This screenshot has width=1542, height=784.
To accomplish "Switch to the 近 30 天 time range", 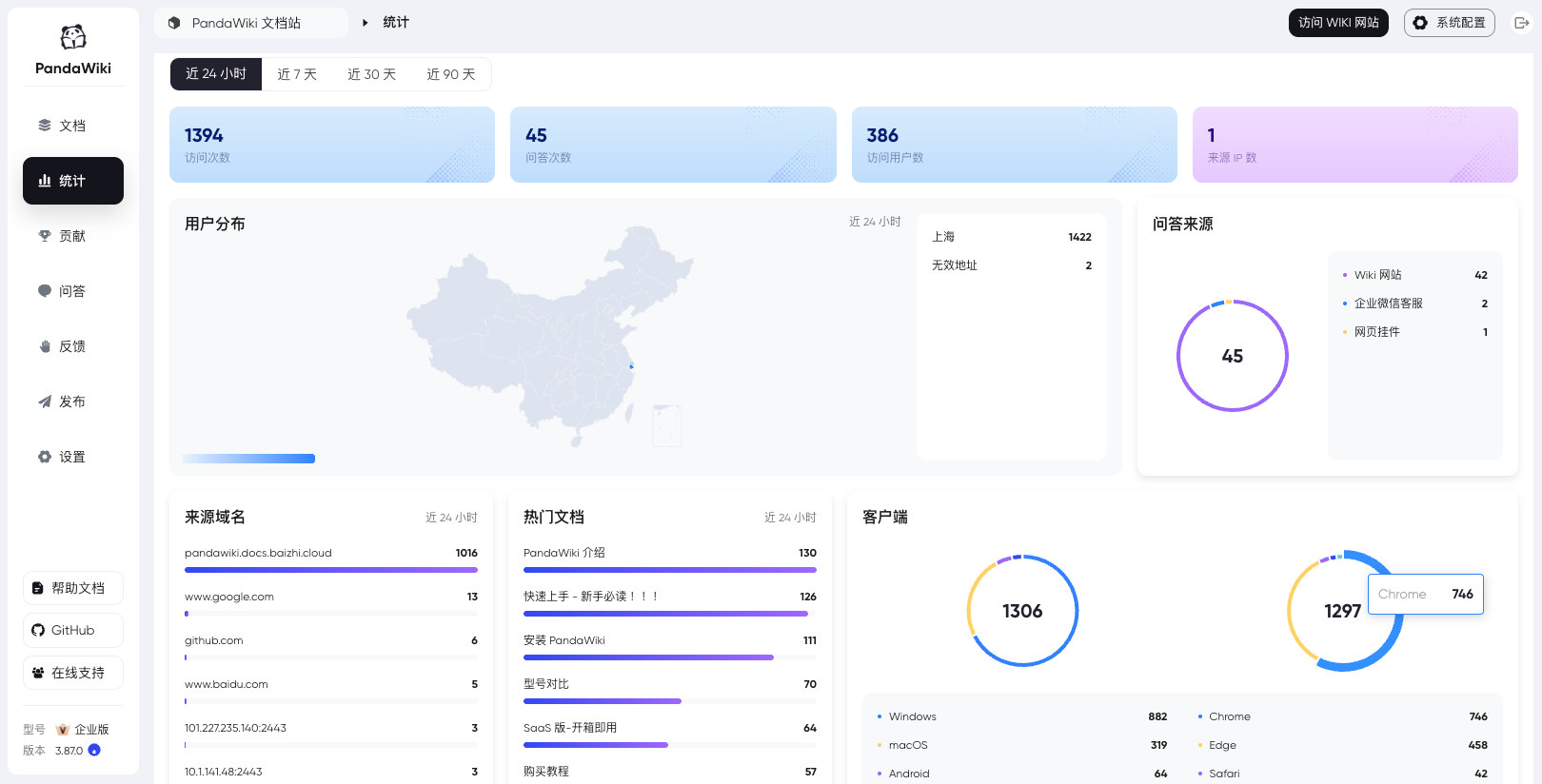I will [371, 74].
